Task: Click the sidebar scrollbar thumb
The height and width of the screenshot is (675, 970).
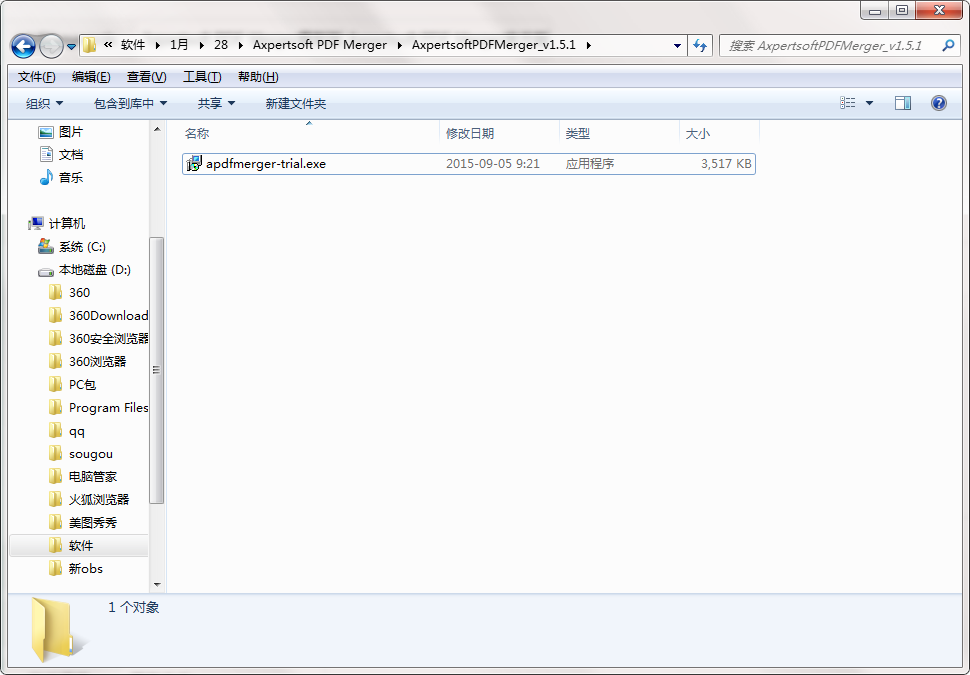Action: pyautogui.click(x=157, y=370)
